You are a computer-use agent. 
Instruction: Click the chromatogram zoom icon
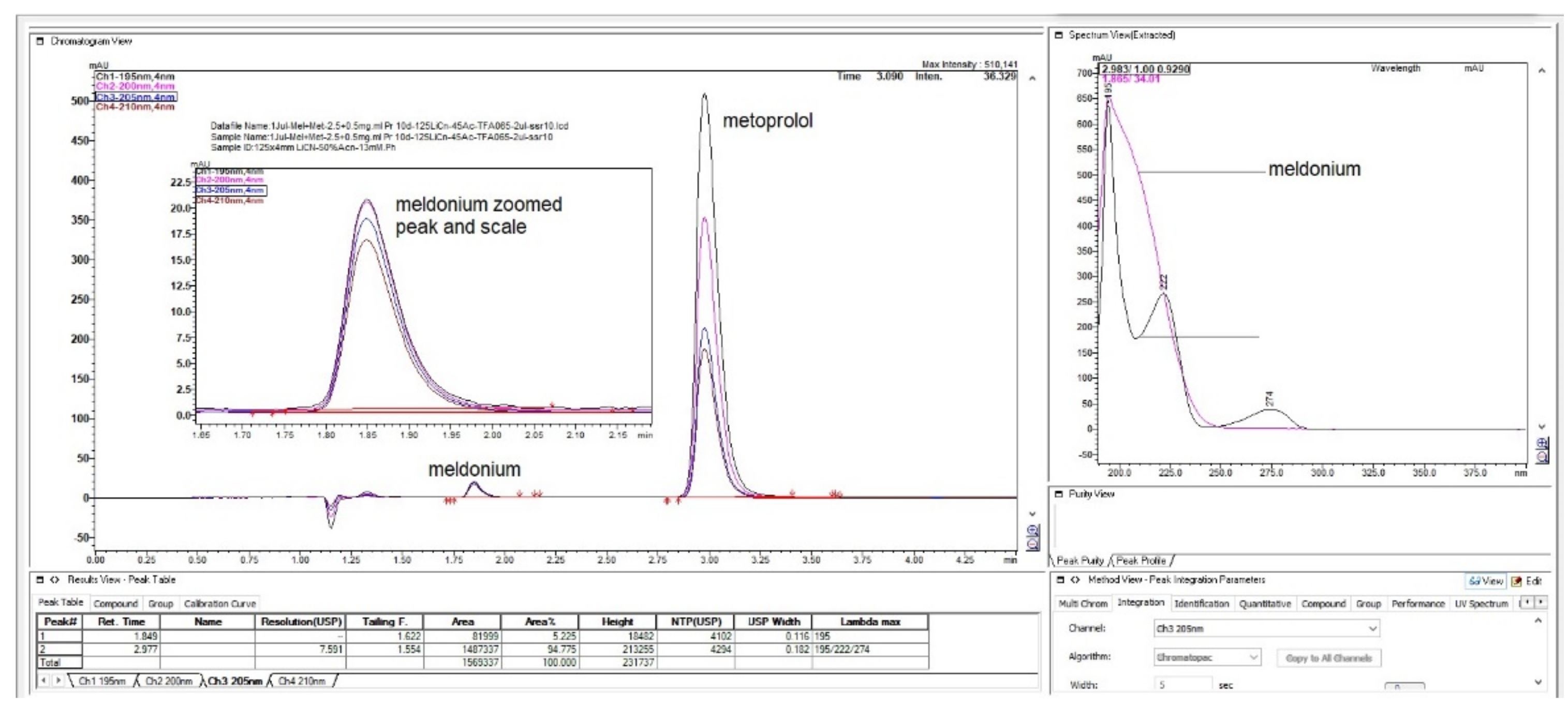tap(1033, 537)
